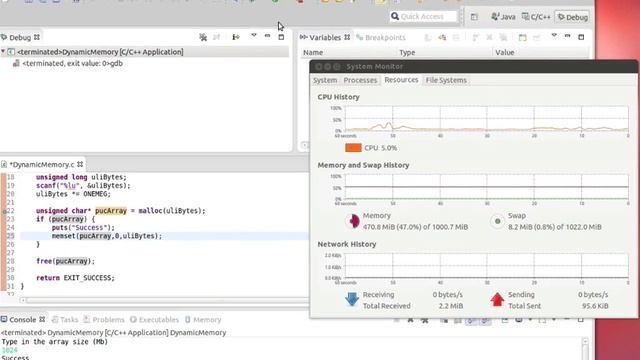Click the Name column header in Variables
This screenshot has width=640, height=360.
pos(313,52)
